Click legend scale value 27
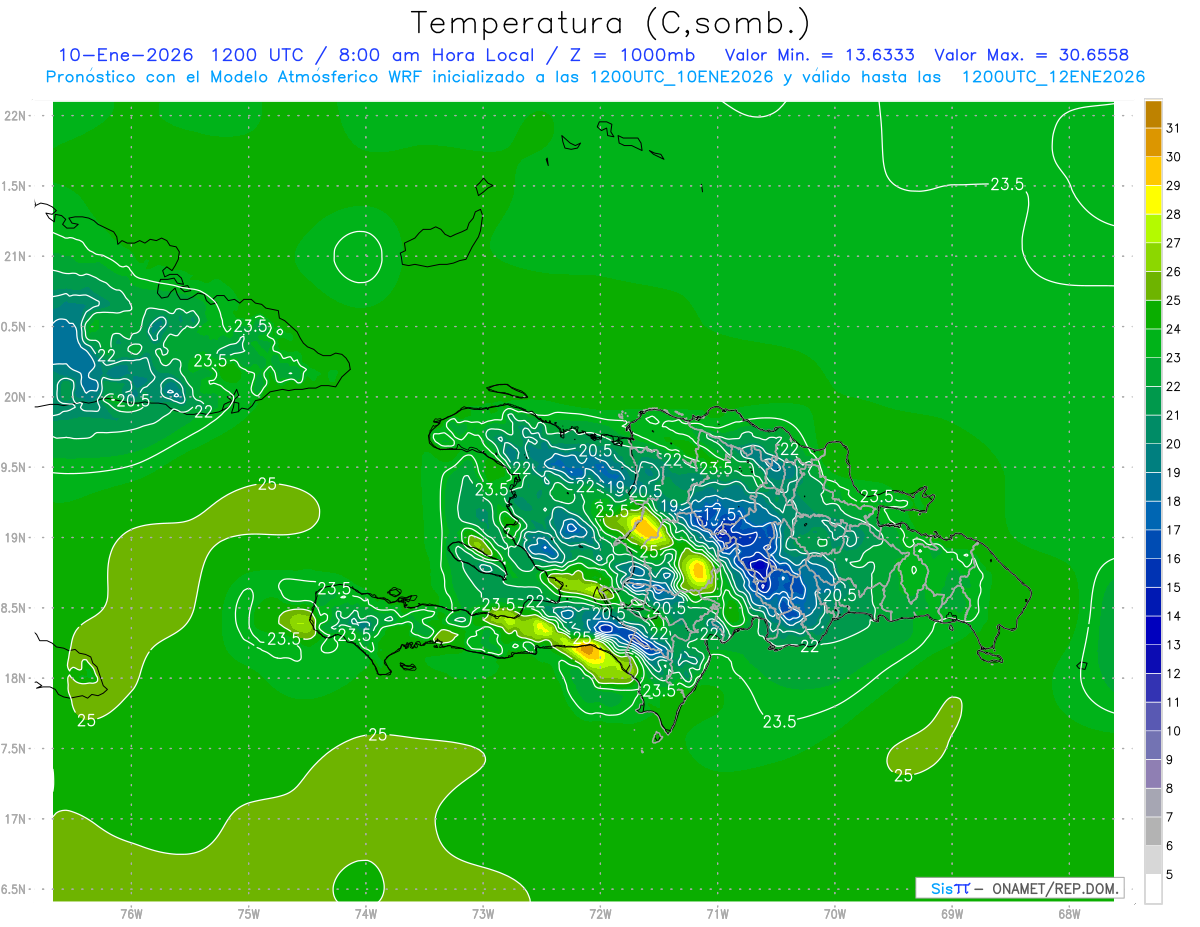The width and height of the screenshot is (1200, 927). point(1174,243)
